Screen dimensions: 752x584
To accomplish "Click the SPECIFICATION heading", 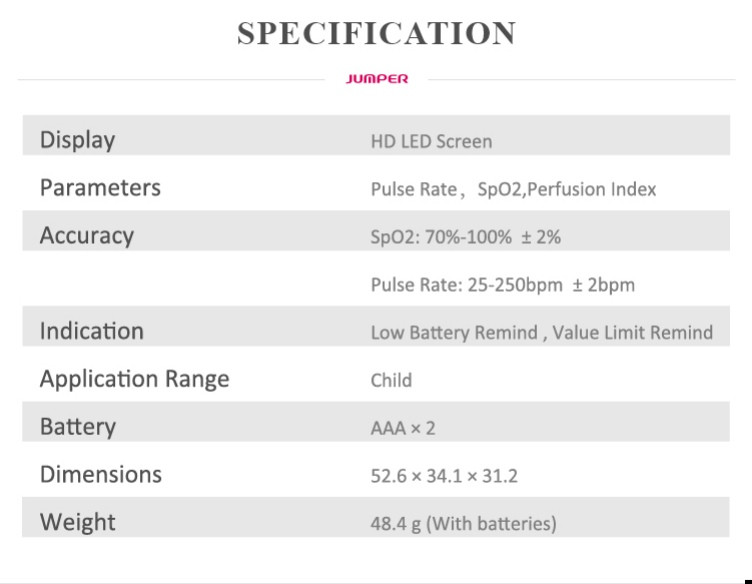I will coord(376,34).
